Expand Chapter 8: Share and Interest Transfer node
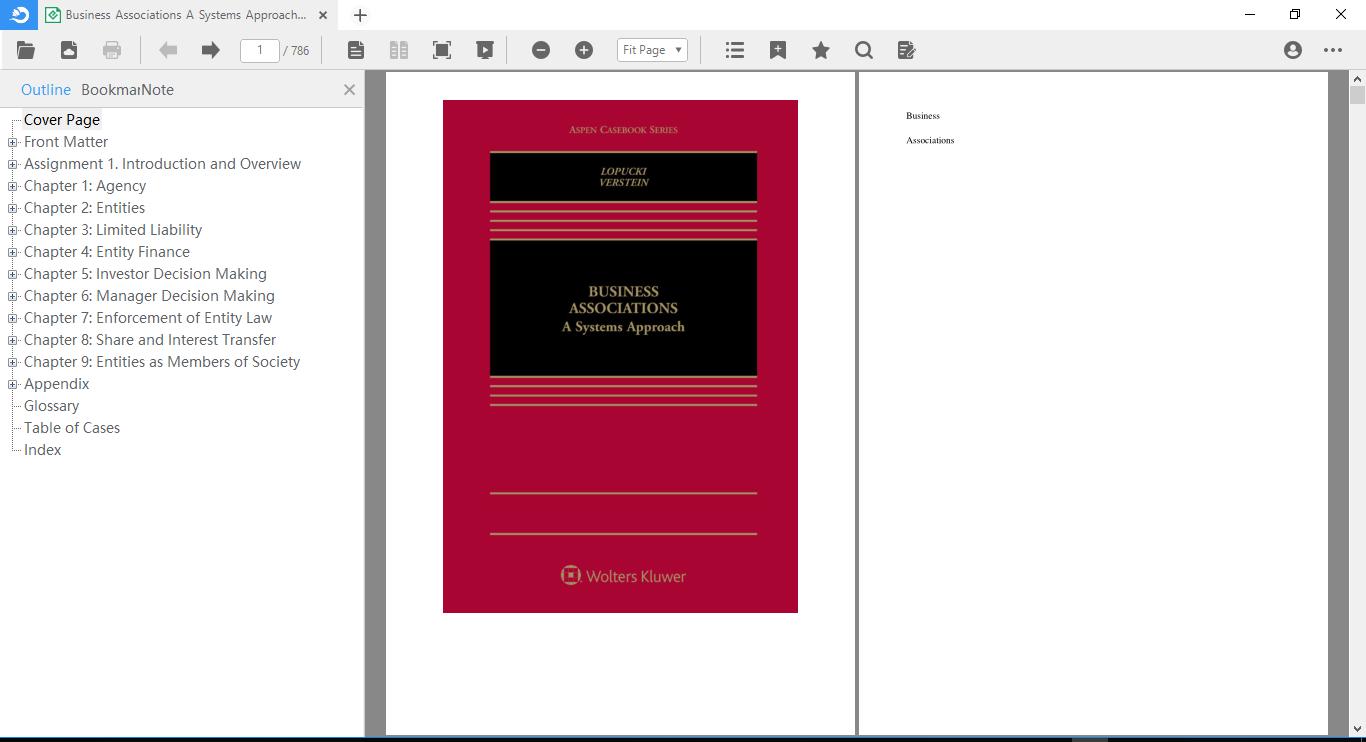 [x=13, y=340]
